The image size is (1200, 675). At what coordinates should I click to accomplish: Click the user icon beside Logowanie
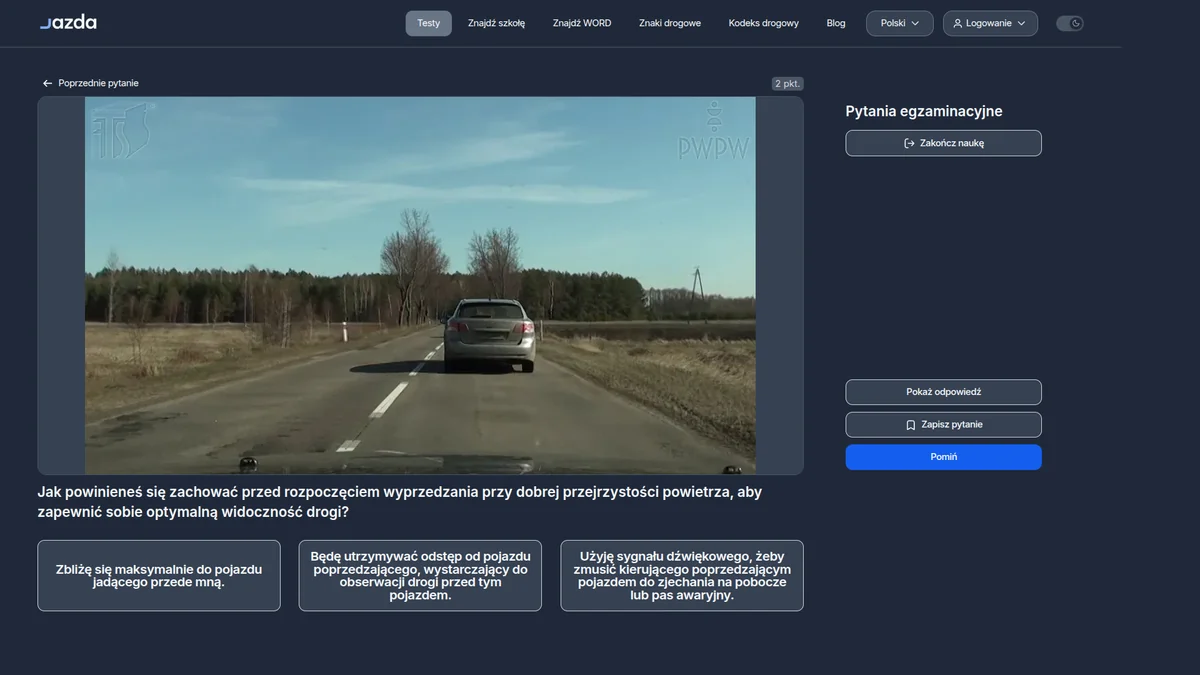tap(958, 24)
